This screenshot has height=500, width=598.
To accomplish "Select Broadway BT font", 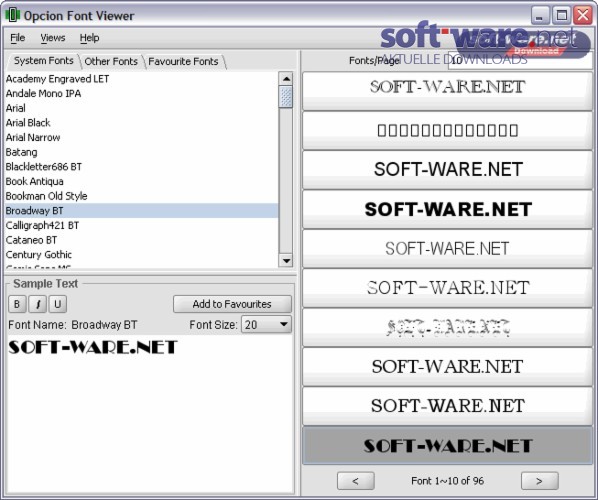I will pyautogui.click(x=141, y=211).
